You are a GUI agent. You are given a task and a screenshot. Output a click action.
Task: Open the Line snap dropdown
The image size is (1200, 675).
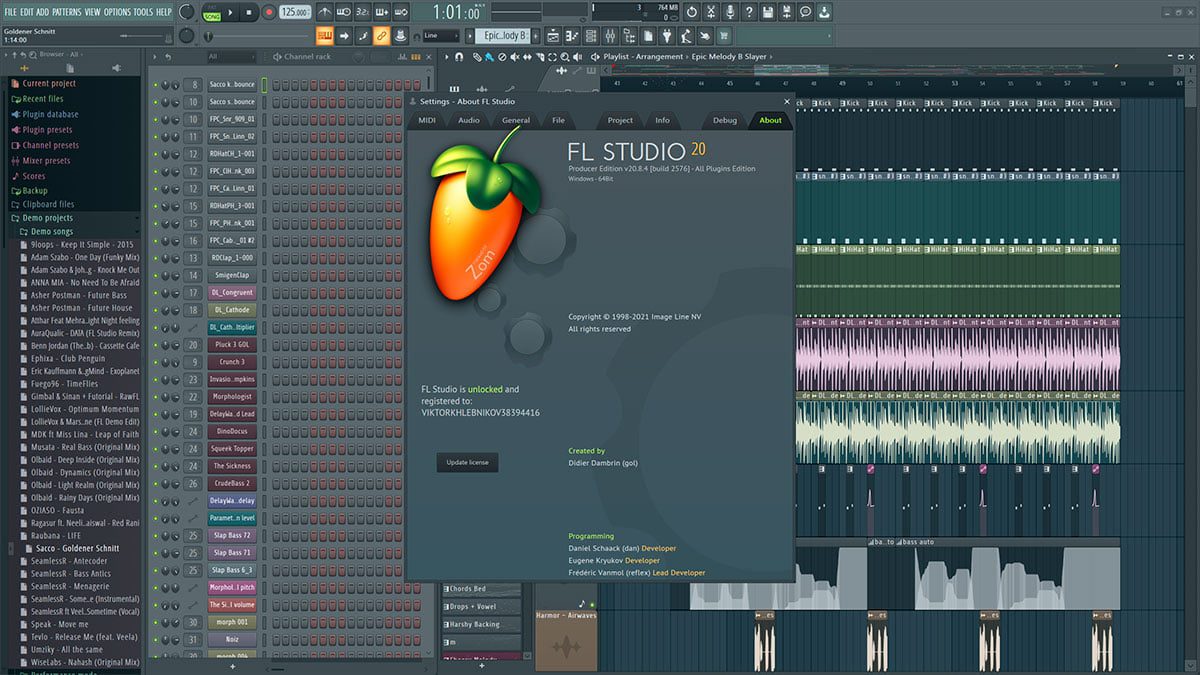441,36
